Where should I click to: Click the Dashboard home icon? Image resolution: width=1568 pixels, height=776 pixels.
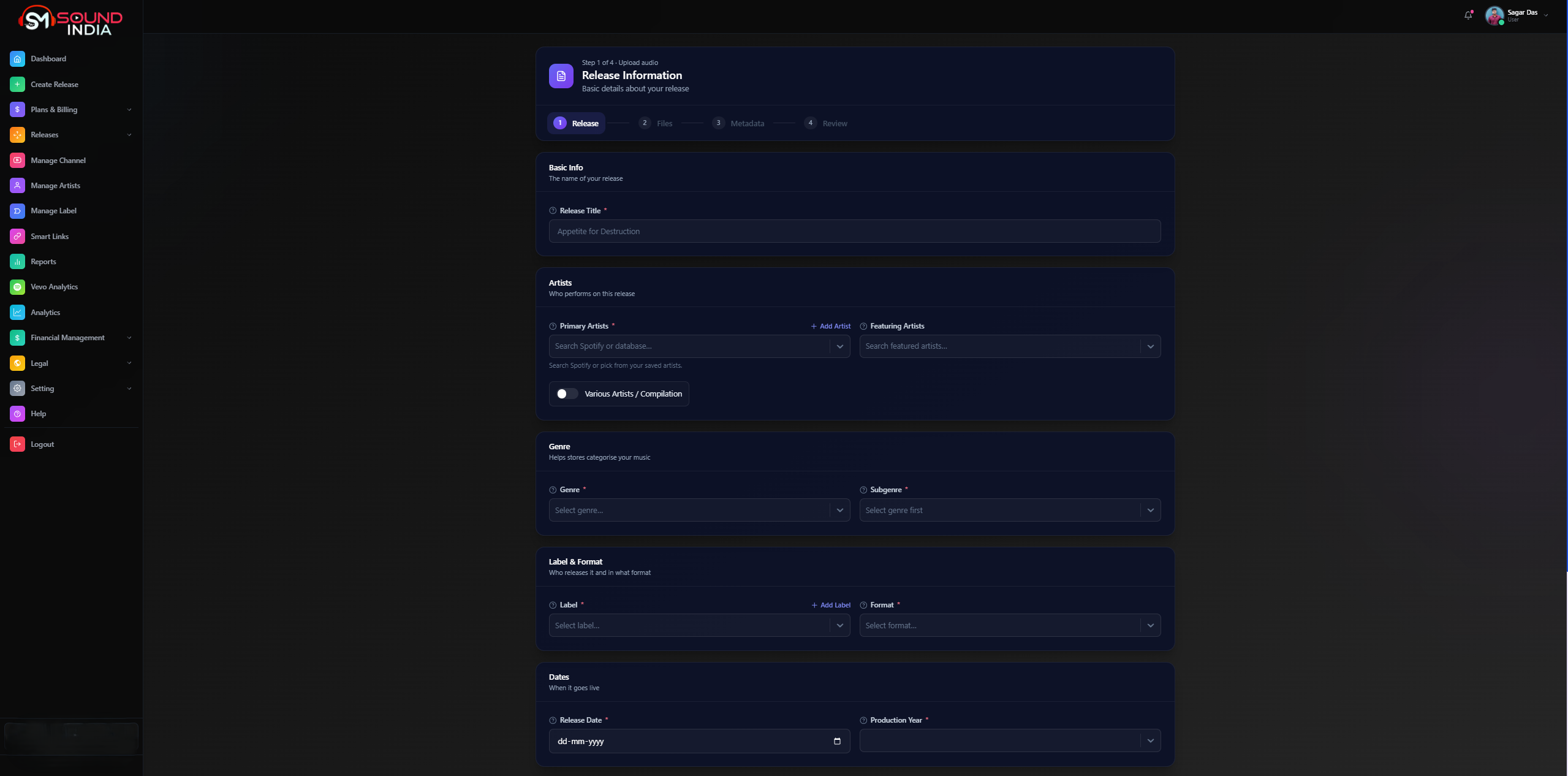point(17,59)
